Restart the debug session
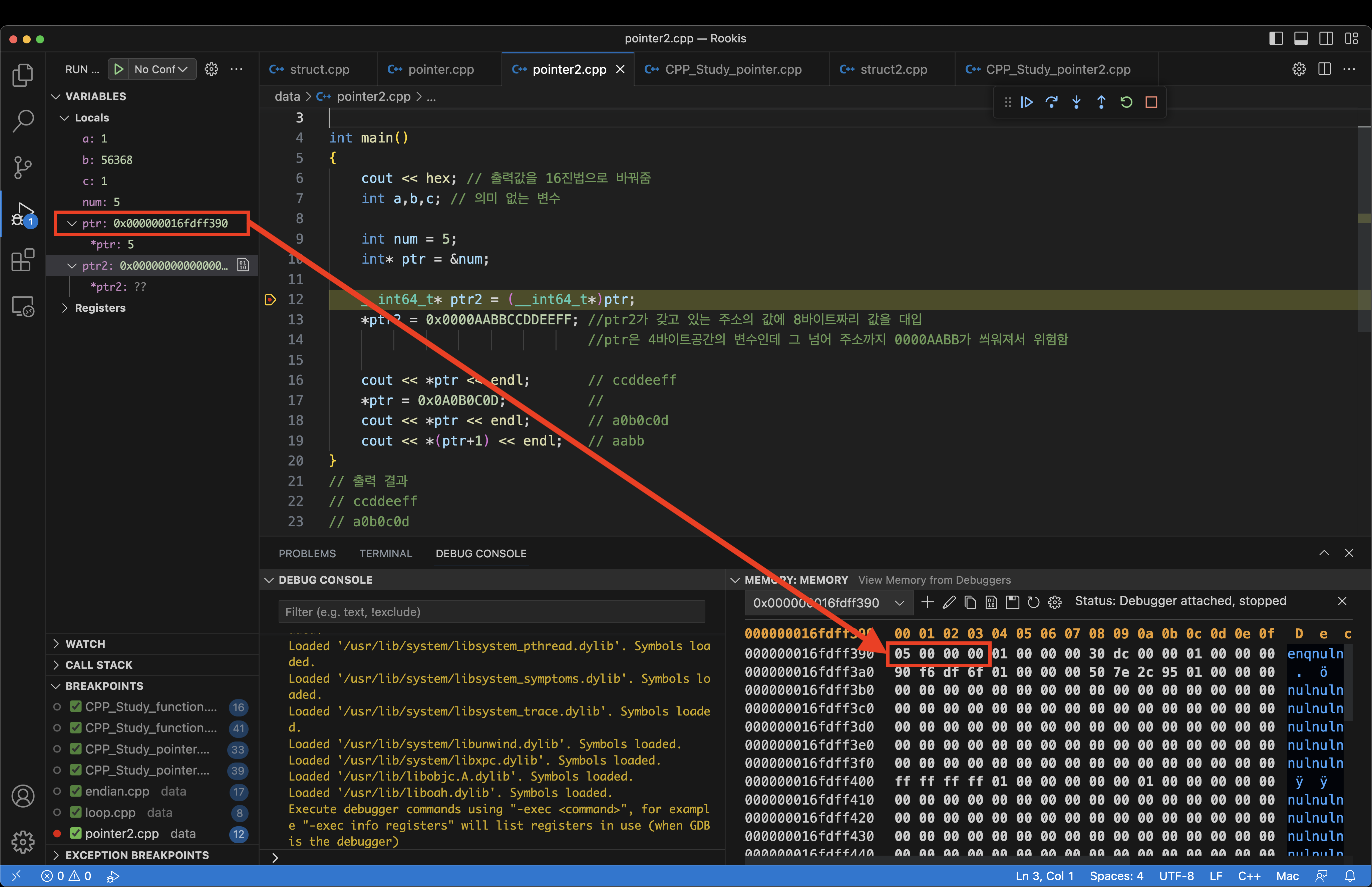Viewport: 1372px width, 887px height. click(1126, 102)
